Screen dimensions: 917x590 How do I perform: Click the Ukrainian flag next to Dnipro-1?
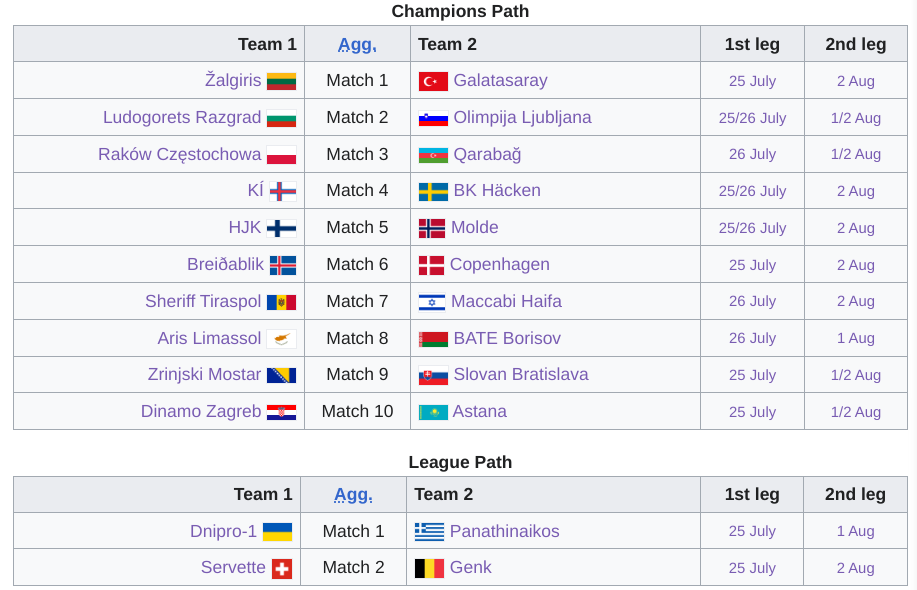277,532
